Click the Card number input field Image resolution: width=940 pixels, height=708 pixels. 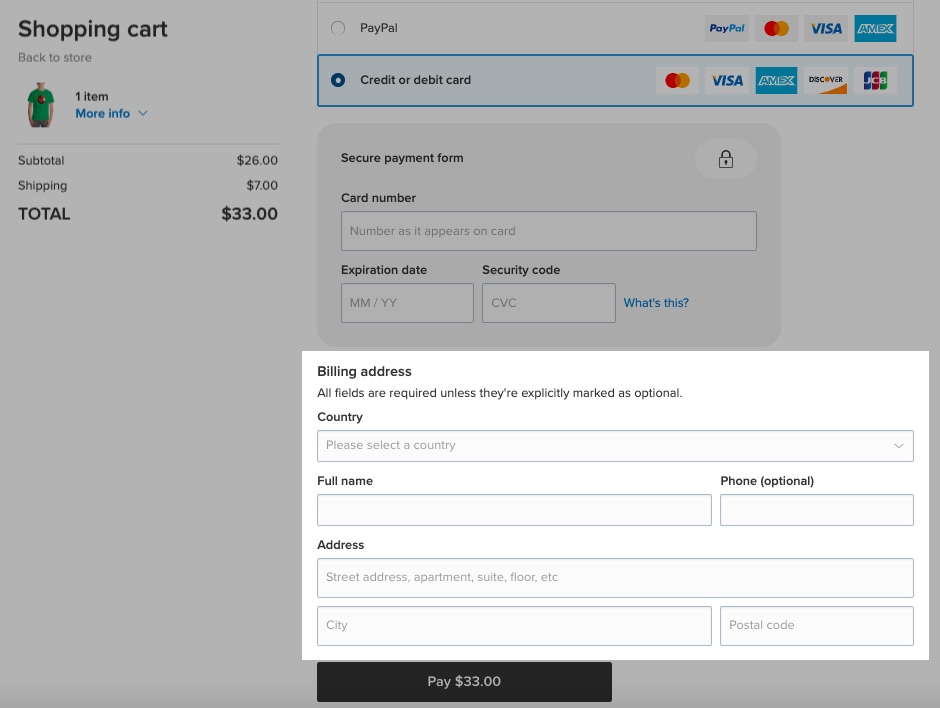[549, 230]
